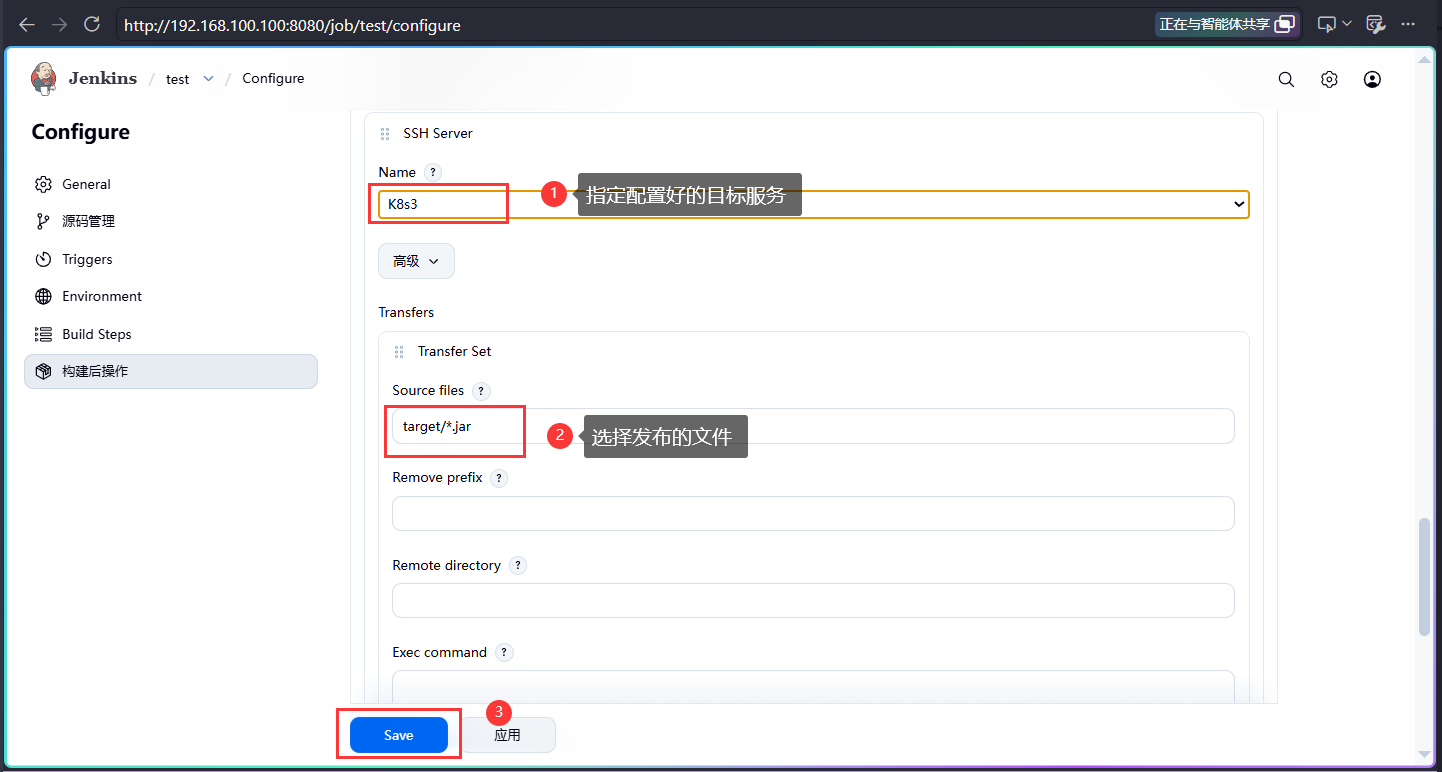
Task: Show help for the Name field
Action: click(x=433, y=172)
